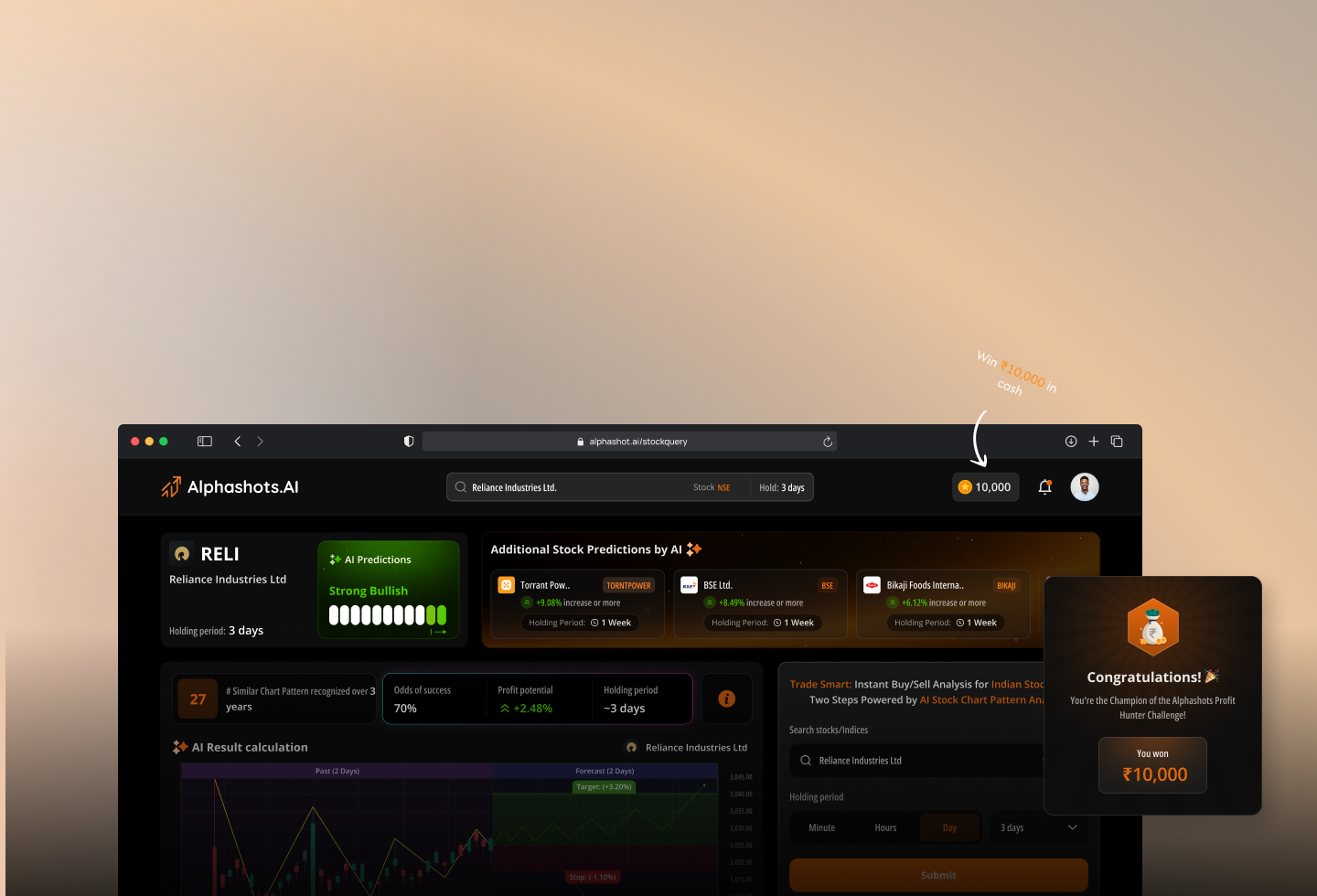Image resolution: width=1317 pixels, height=896 pixels.
Task: Click the Bikaji Foods Interna.. company icon
Action: click(x=873, y=585)
